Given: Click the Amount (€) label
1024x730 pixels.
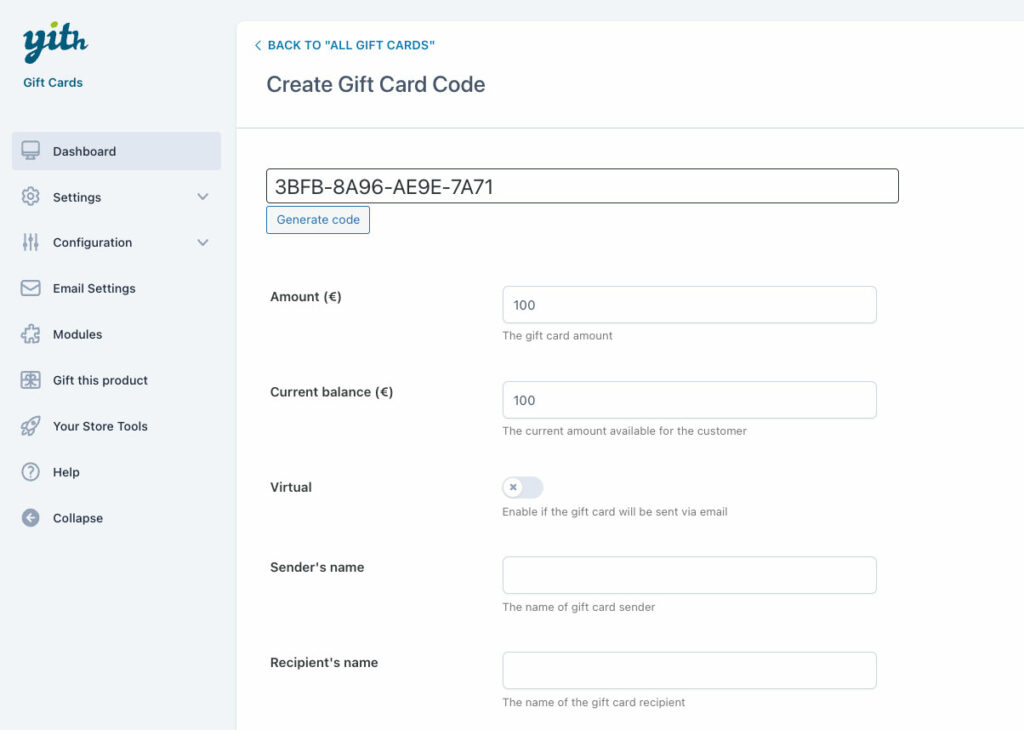Looking at the screenshot, I should [306, 296].
